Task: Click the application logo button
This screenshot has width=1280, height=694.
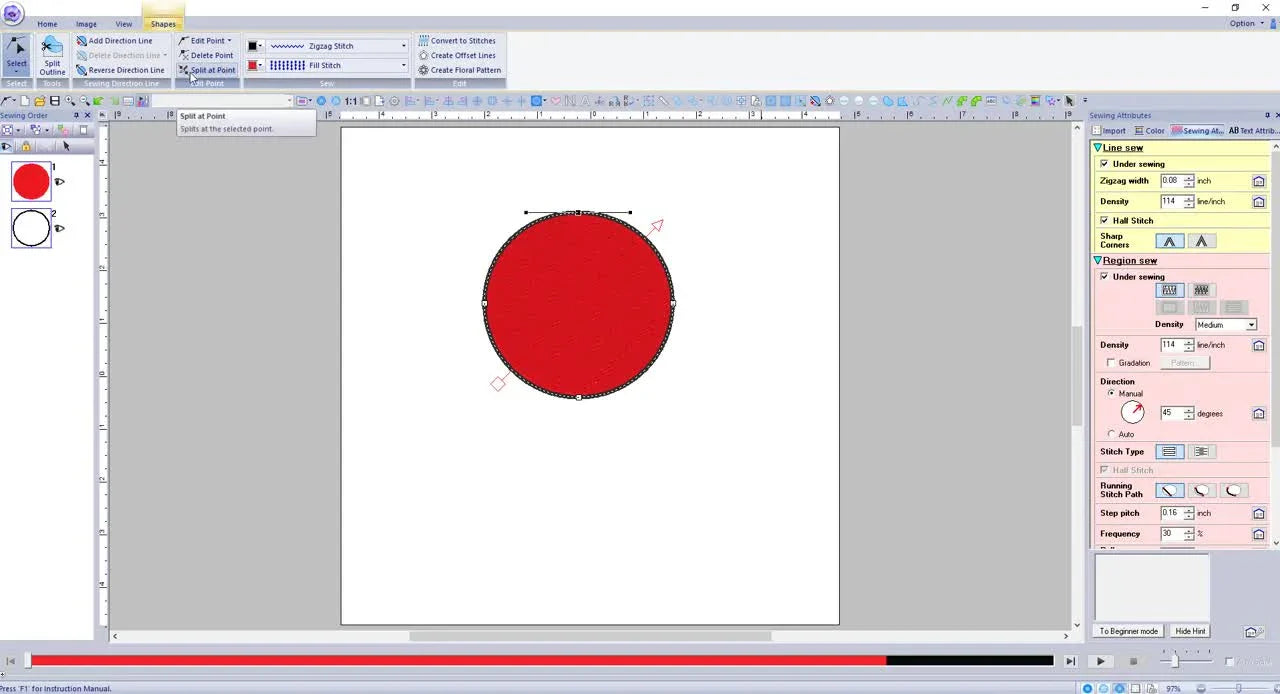Action: (x=13, y=13)
